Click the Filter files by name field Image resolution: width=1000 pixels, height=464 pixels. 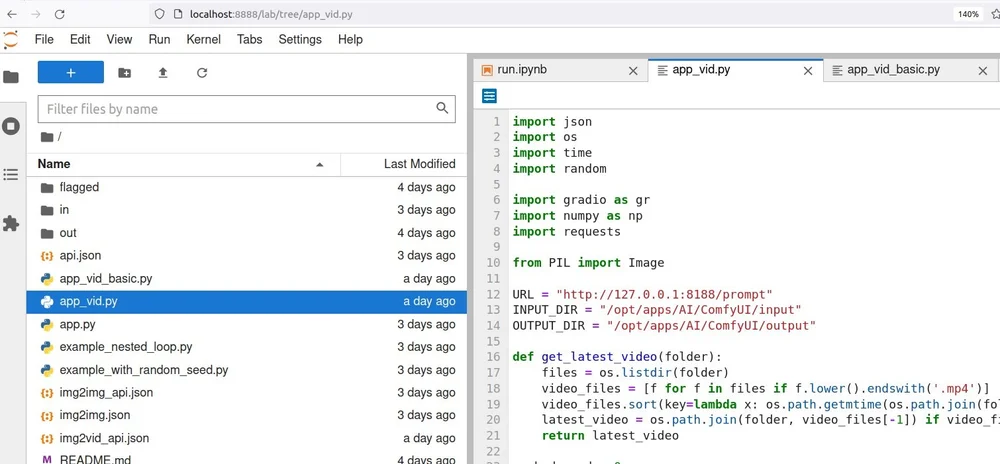tap(247, 109)
